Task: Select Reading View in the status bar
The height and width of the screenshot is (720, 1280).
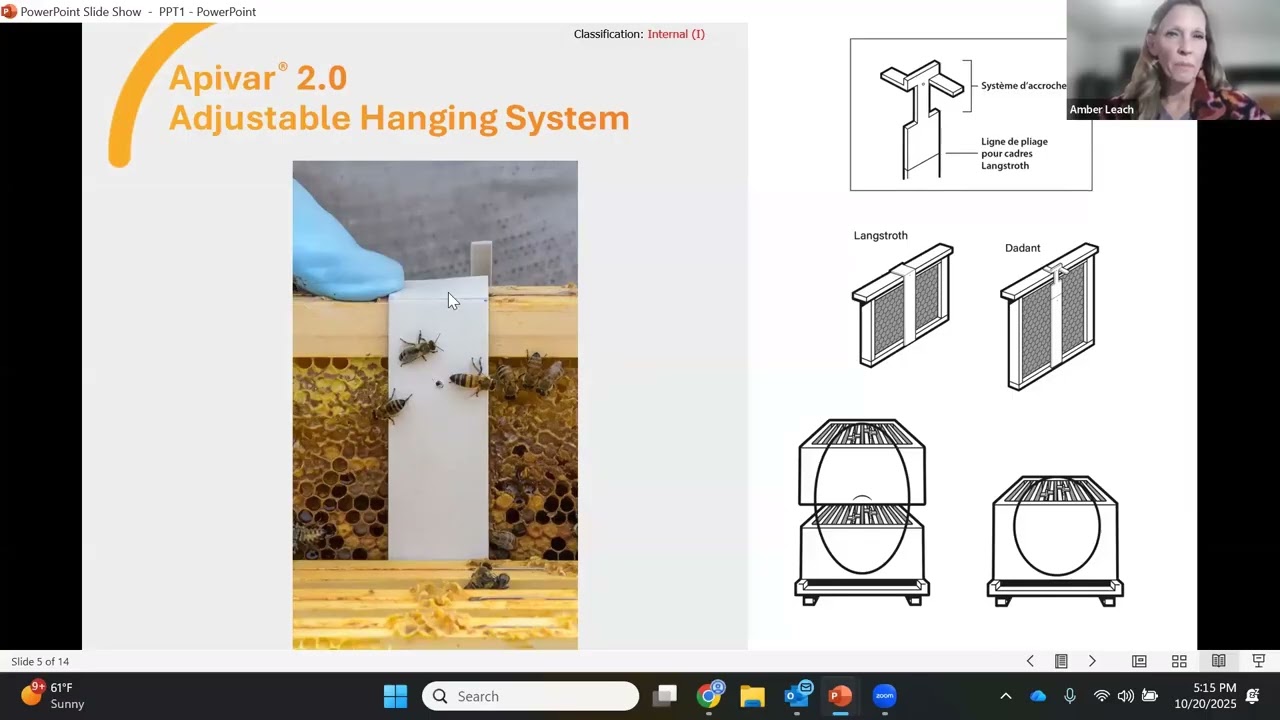Action: point(1218,661)
